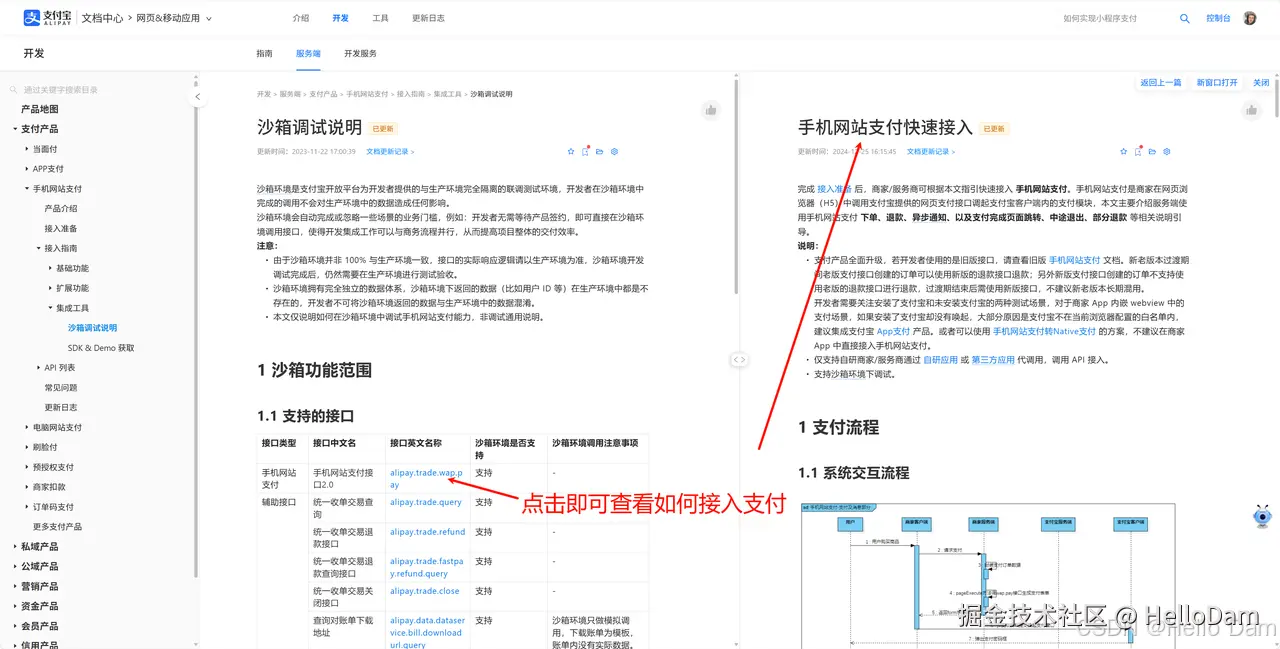
Task: Toggle the star favorite on the right article
Action: (1122, 151)
